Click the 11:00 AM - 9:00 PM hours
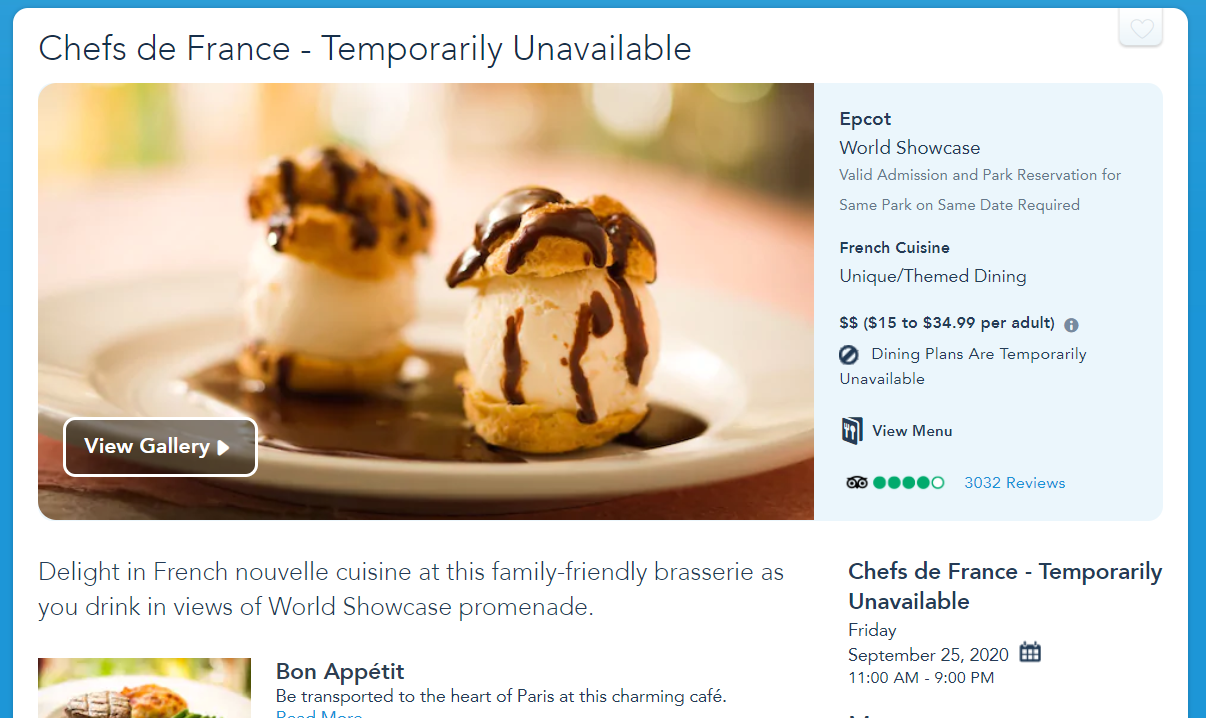This screenshot has width=1206, height=718. (920, 678)
